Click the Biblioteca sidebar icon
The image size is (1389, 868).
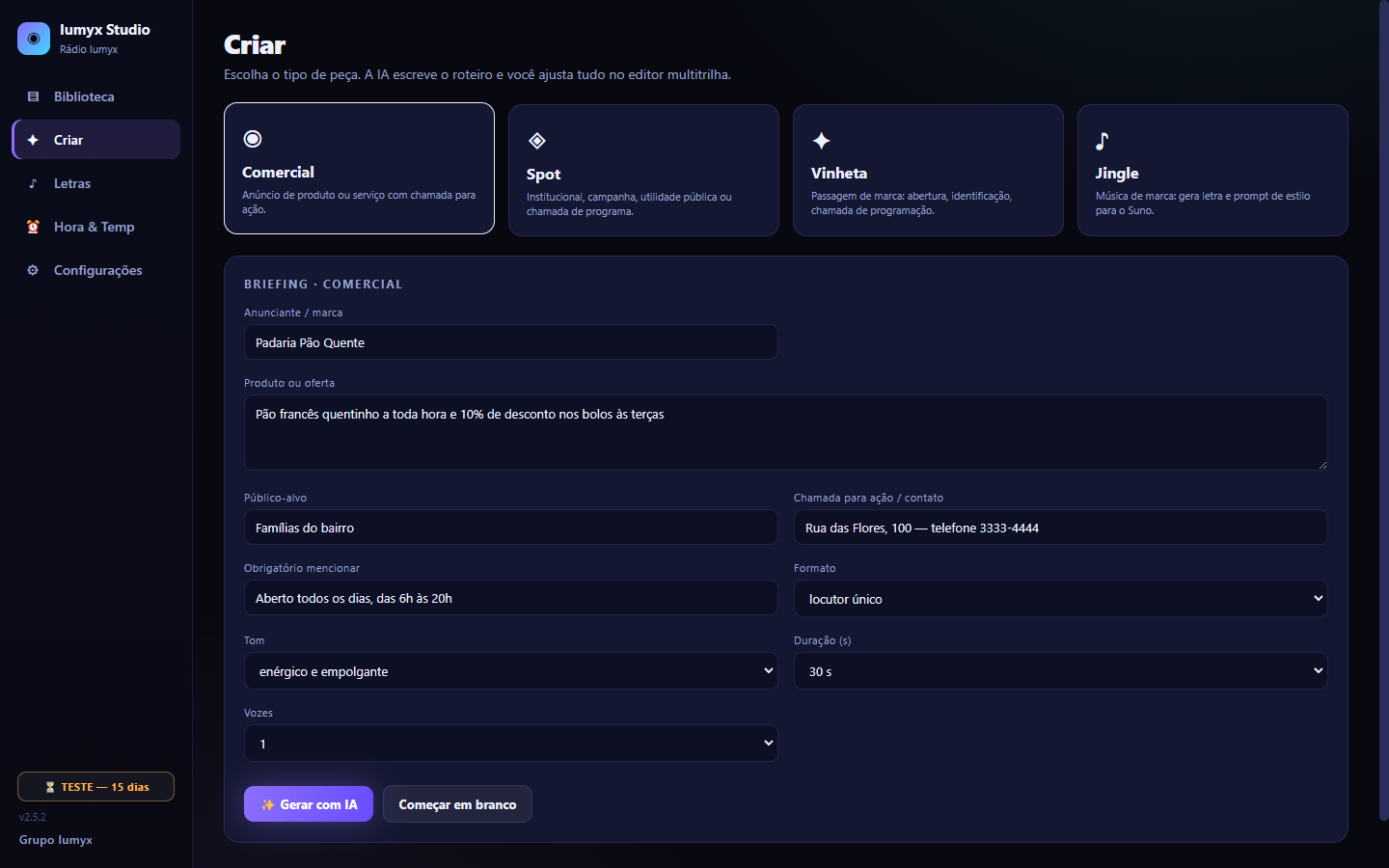(x=33, y=96)
